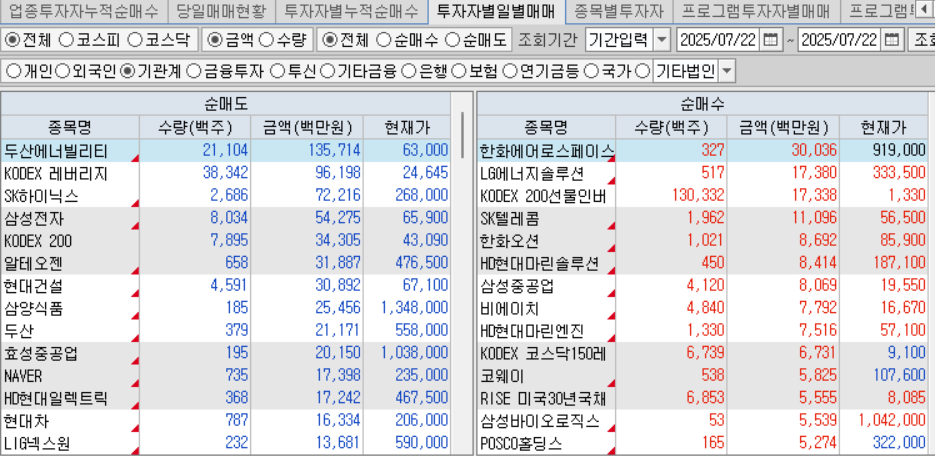Select the 코웨이 stock name
The image size is (935, 456).
point(502,377)
